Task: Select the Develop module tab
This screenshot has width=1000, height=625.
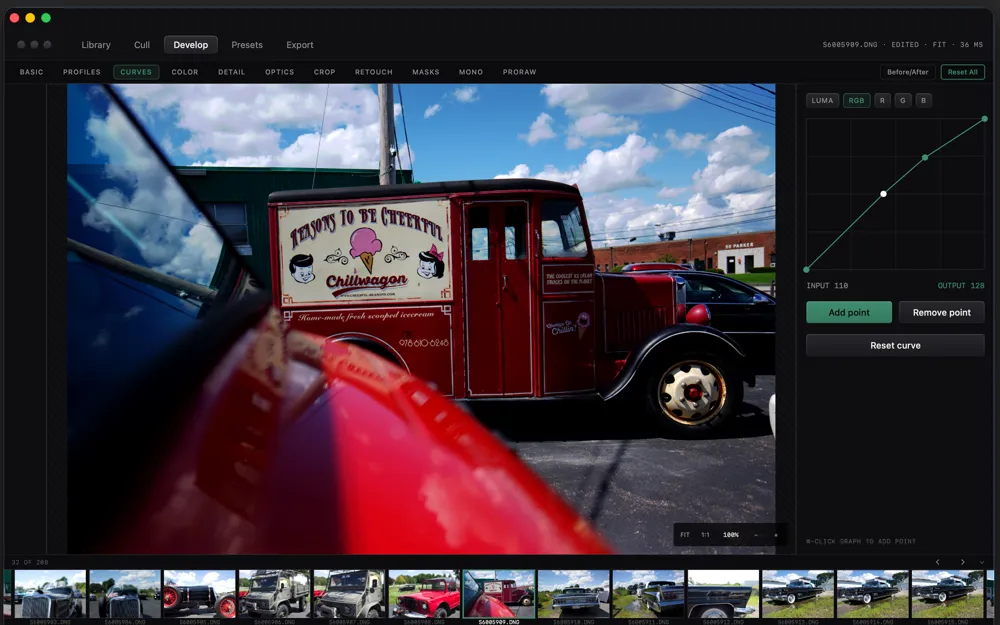Action: click(x=191, y=45)
